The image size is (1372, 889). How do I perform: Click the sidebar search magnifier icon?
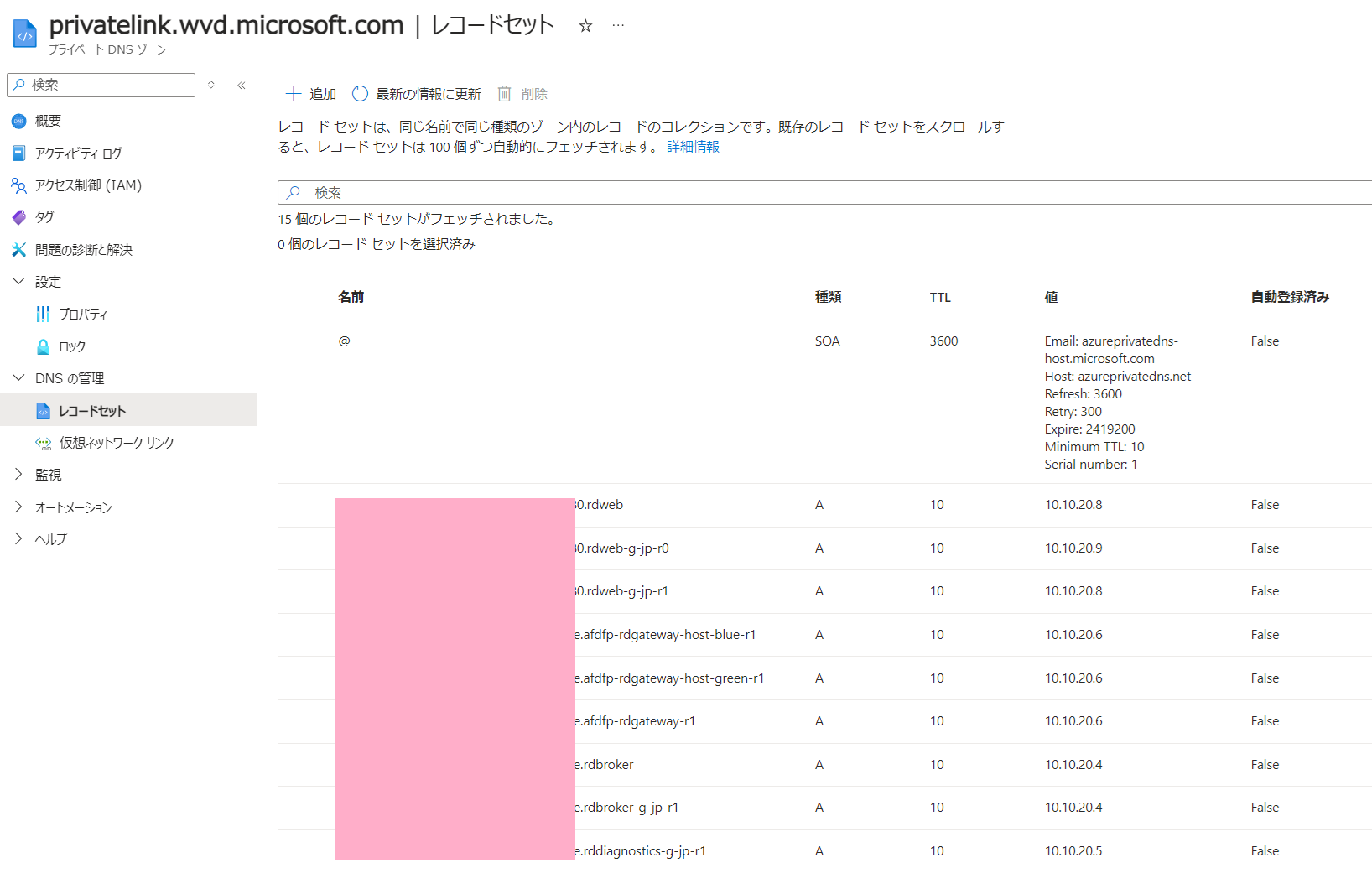pyautogui.click(x=19, y=85)
